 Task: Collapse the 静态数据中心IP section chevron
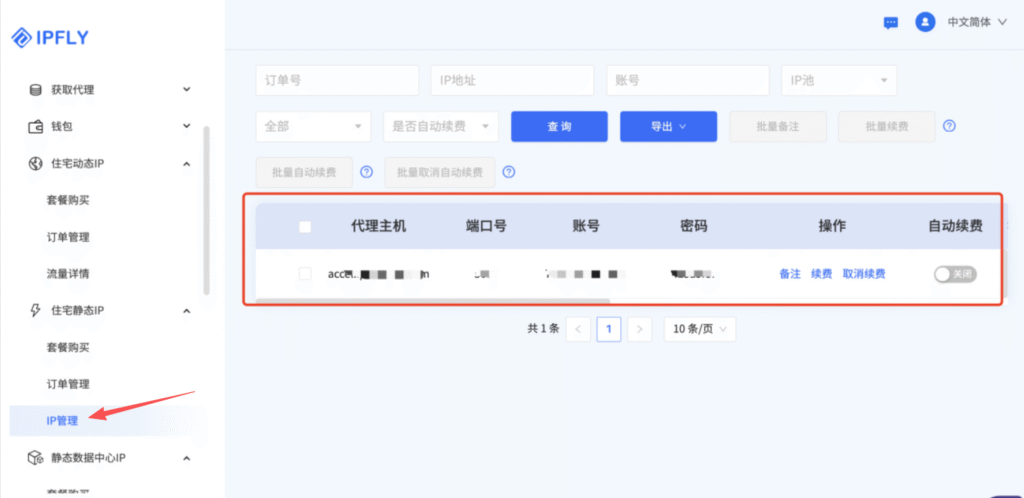186,458
